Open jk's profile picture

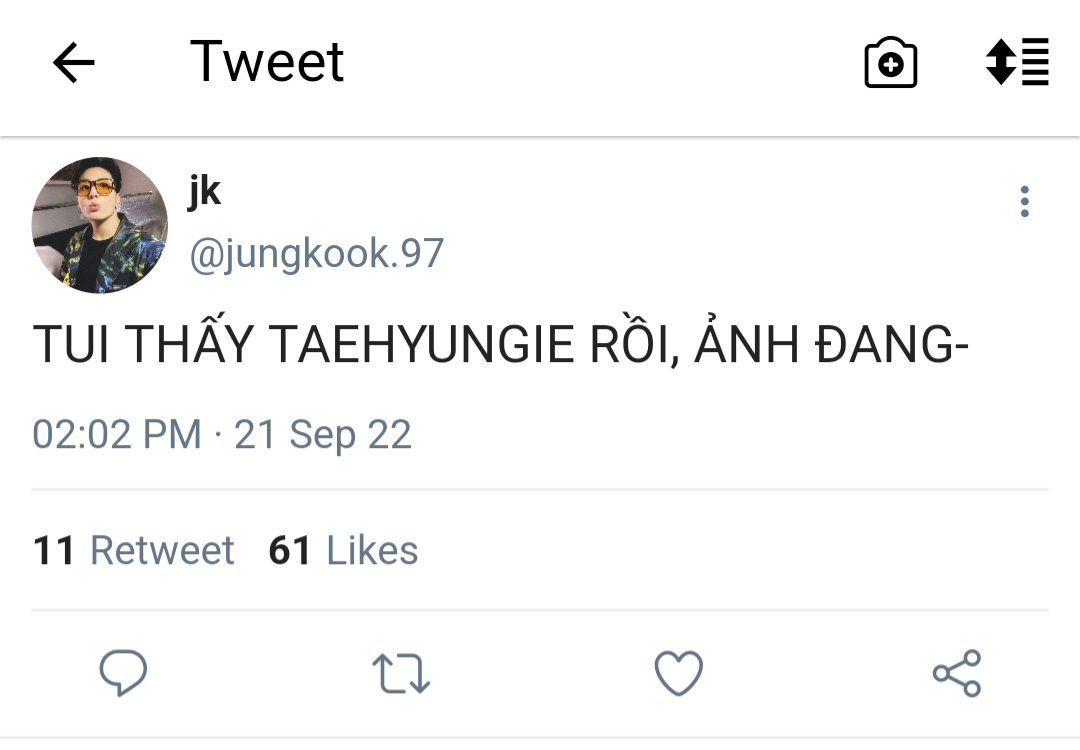(x=100, y=225)
